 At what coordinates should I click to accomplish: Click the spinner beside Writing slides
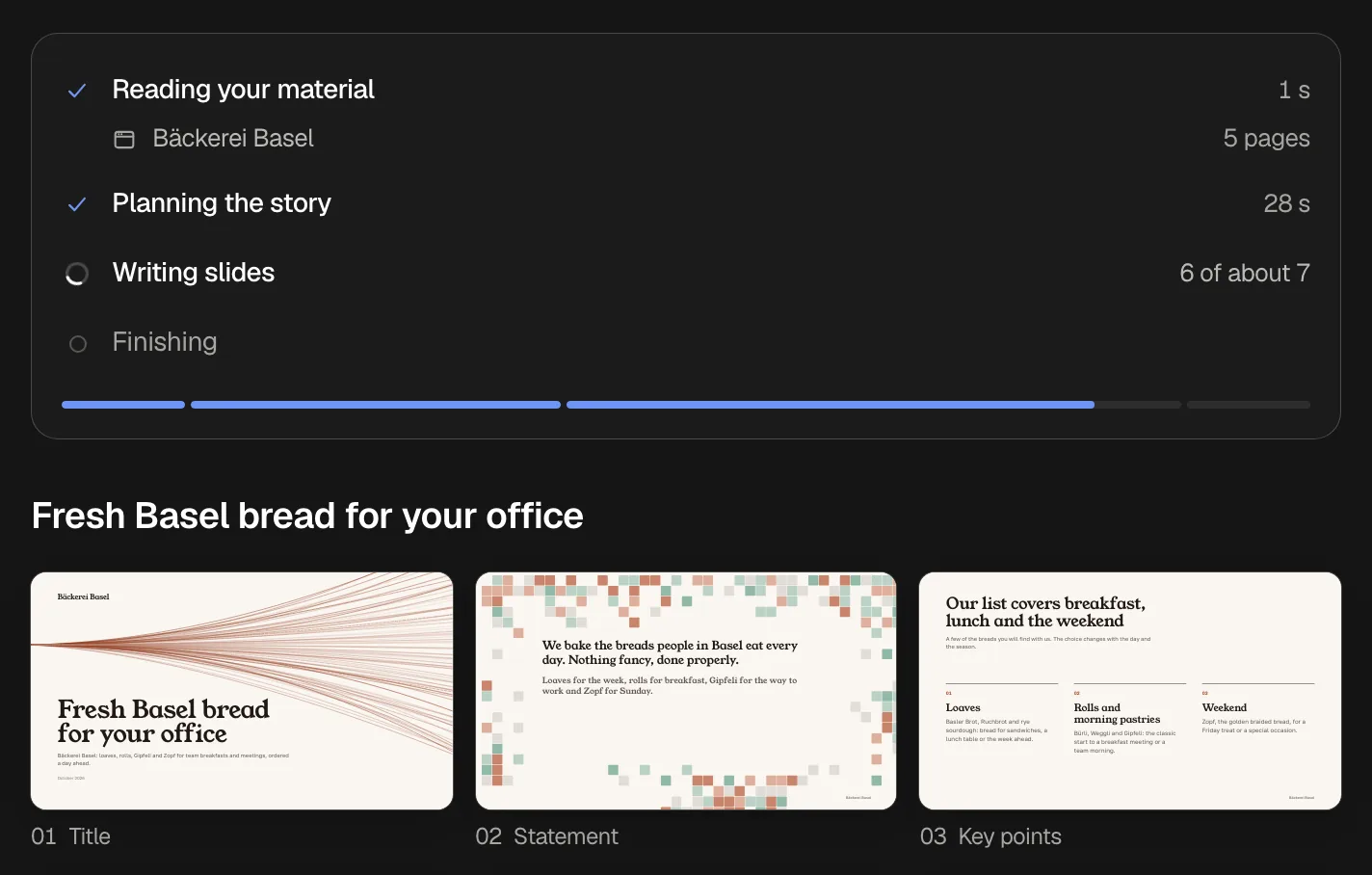[x=77, y=274]
